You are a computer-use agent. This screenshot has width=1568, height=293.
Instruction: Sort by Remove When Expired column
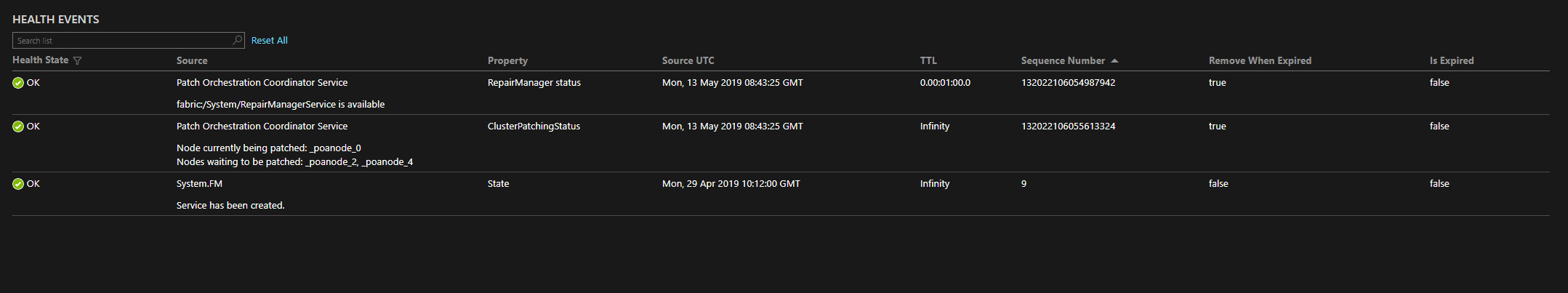1260,61
